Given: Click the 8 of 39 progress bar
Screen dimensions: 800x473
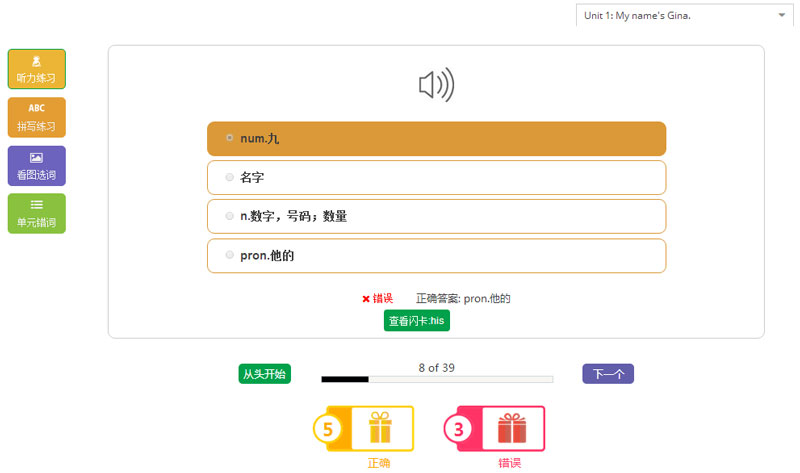Looking at the screenshot, I should (x=436, y=380).
